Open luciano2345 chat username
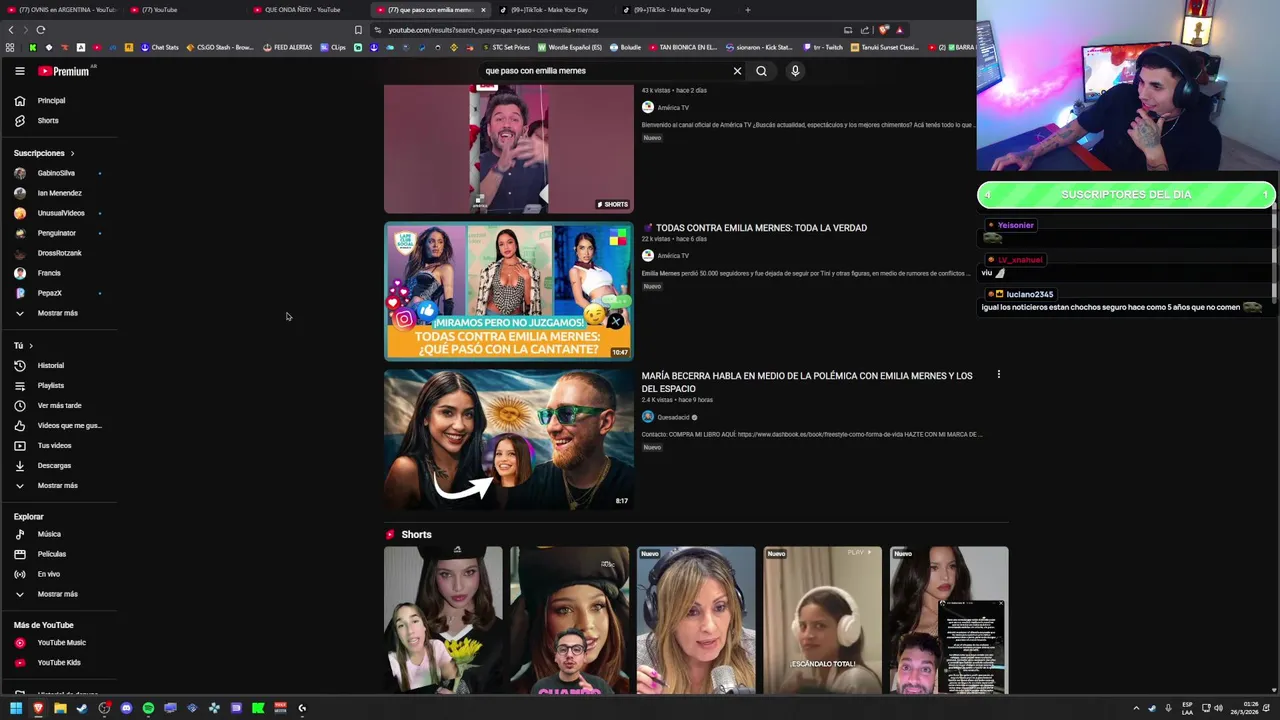 [1029, 295]
